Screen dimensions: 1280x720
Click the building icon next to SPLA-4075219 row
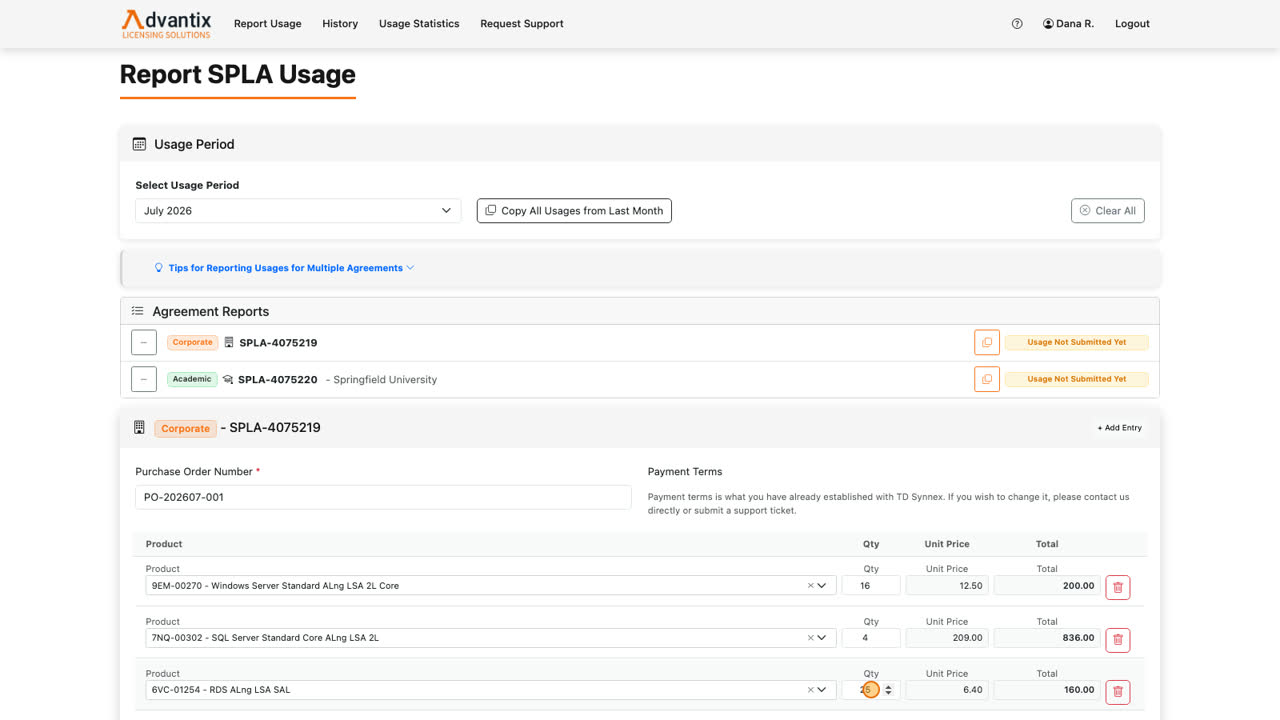point(229,342)
